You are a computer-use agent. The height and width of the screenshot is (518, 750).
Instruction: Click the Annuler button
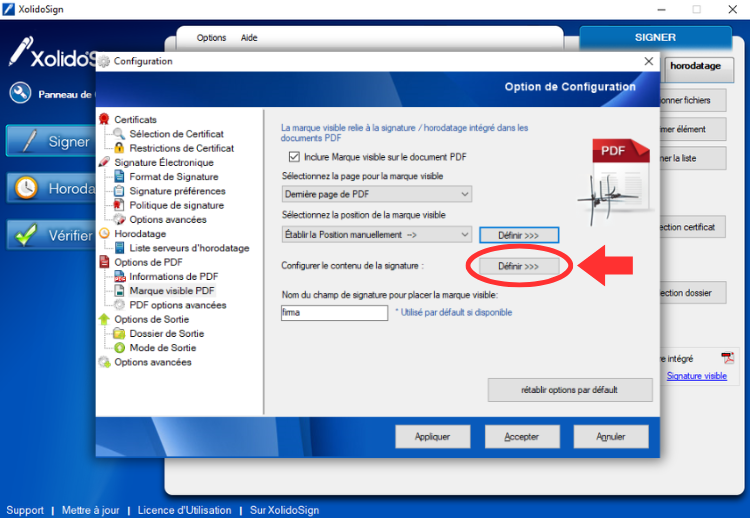point(611,436)
